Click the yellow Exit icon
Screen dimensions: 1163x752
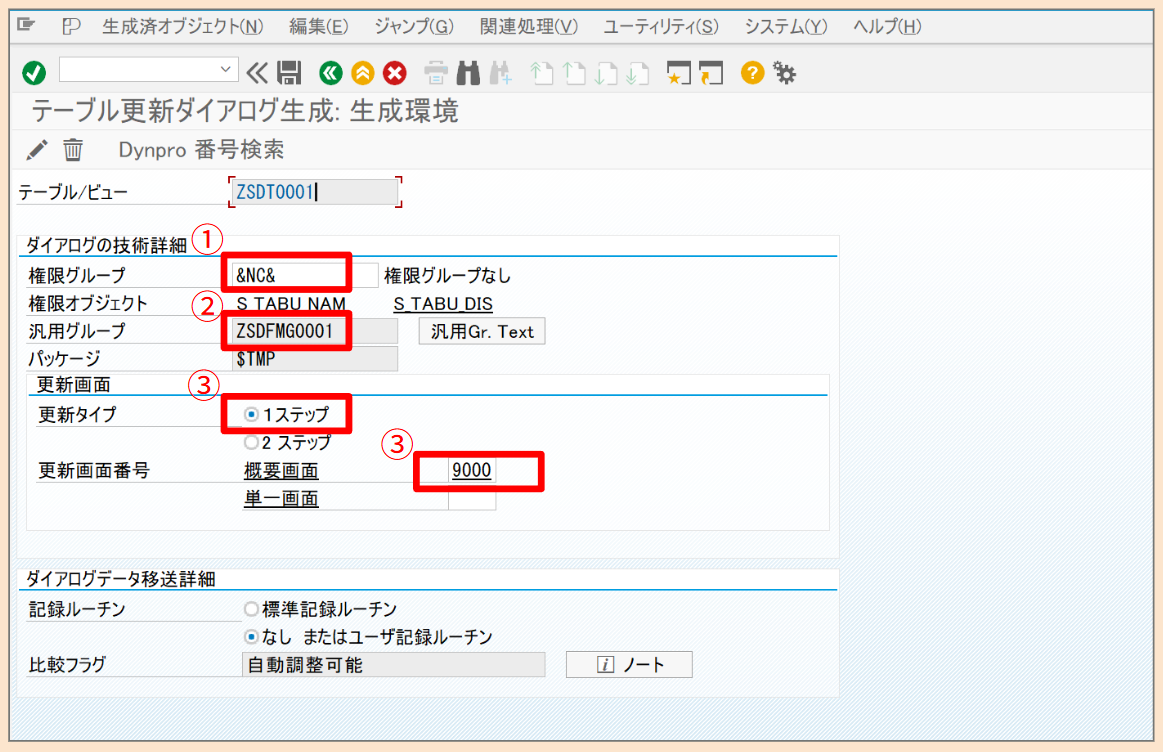point(362,73)
